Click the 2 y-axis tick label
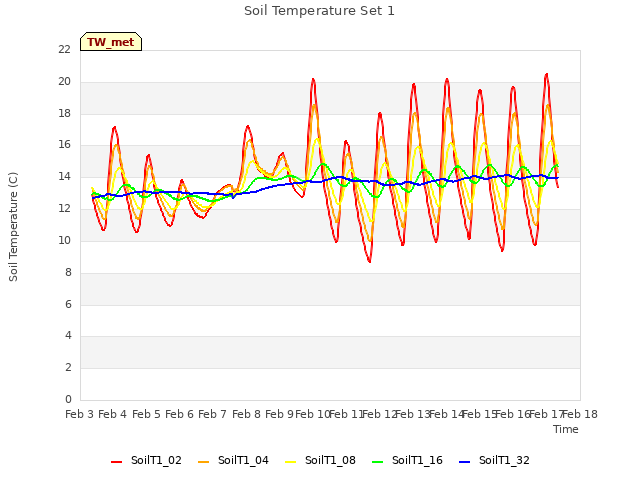 (x=68, y=367)
